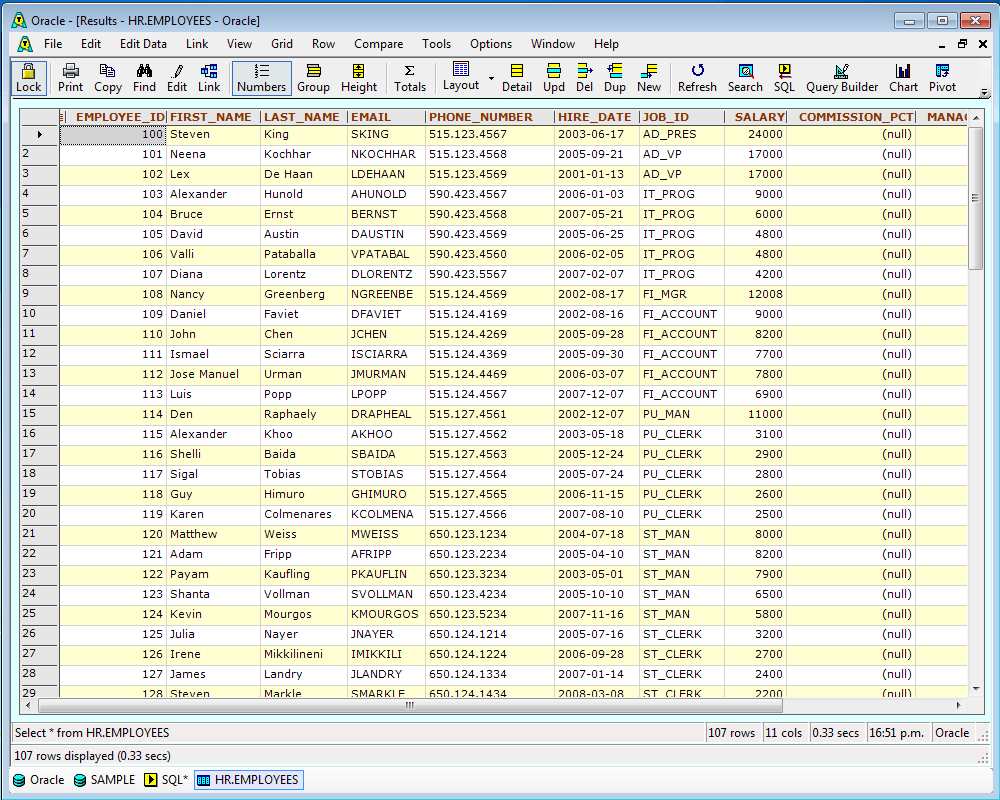Click the Height toolbar icon
The height and width of the screenshot is (800, 1000).
click(359, 78)
